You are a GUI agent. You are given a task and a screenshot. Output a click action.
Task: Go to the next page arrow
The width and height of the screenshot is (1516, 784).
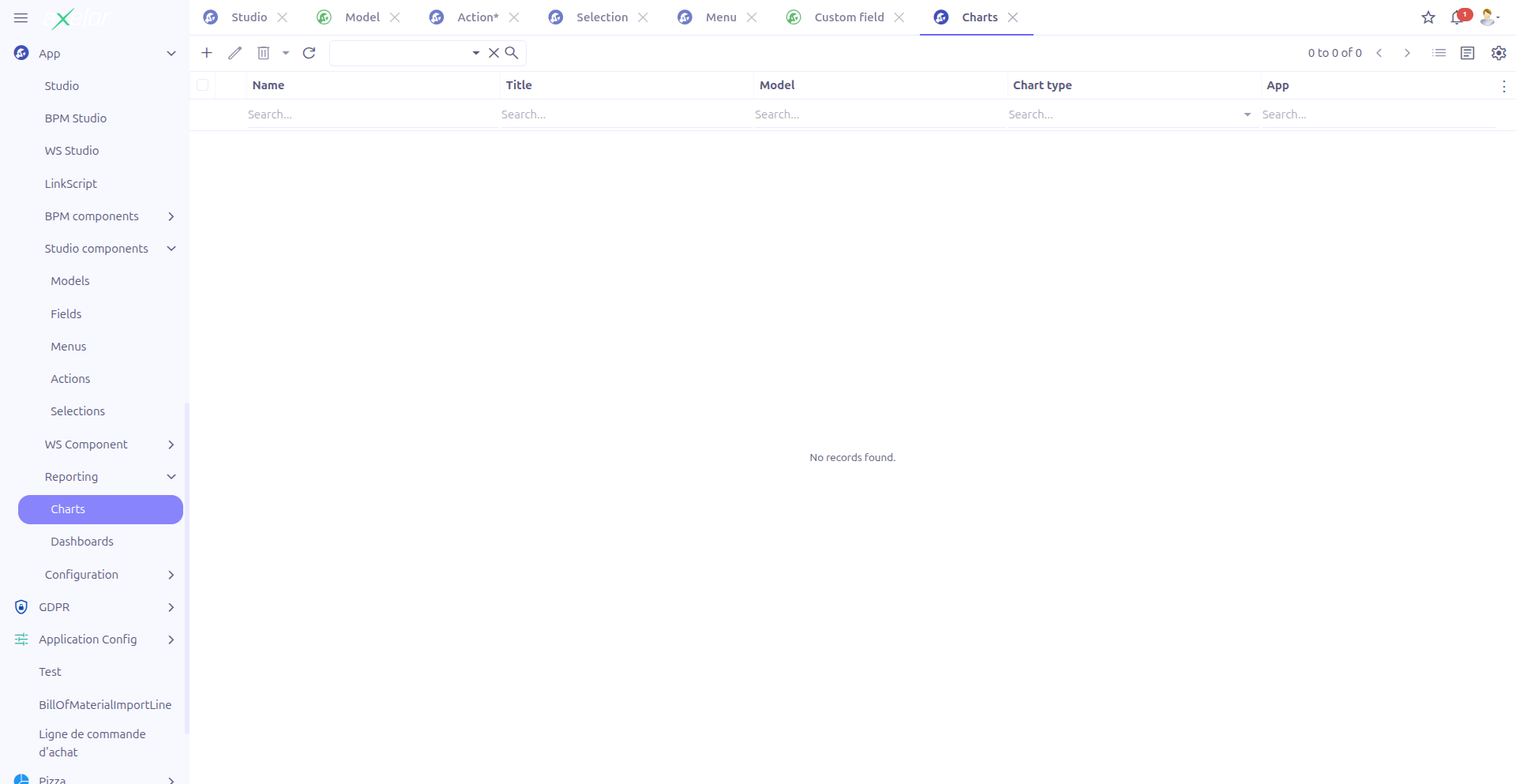[1407, 53]
